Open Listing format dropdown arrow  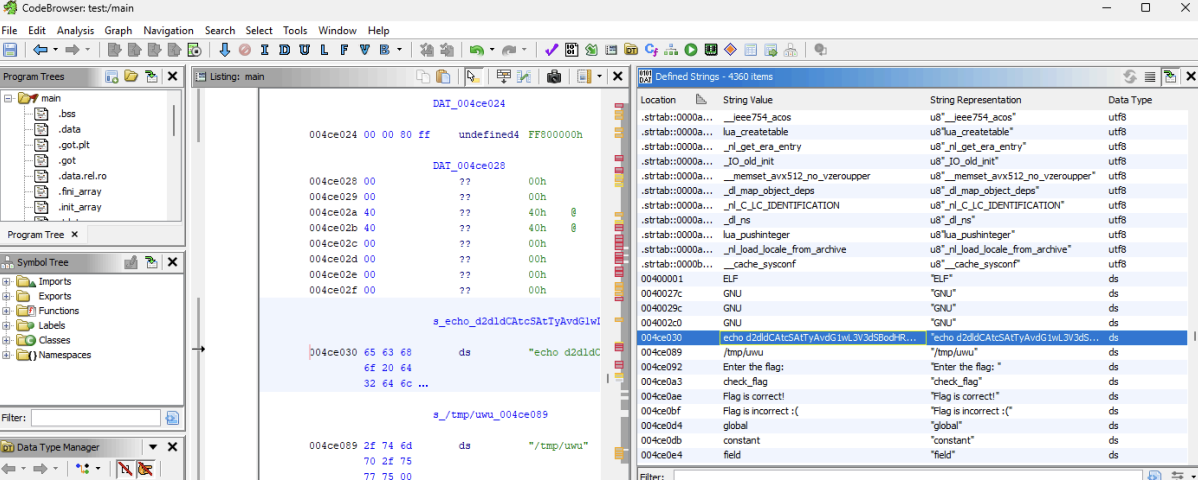tap(599, 76)
